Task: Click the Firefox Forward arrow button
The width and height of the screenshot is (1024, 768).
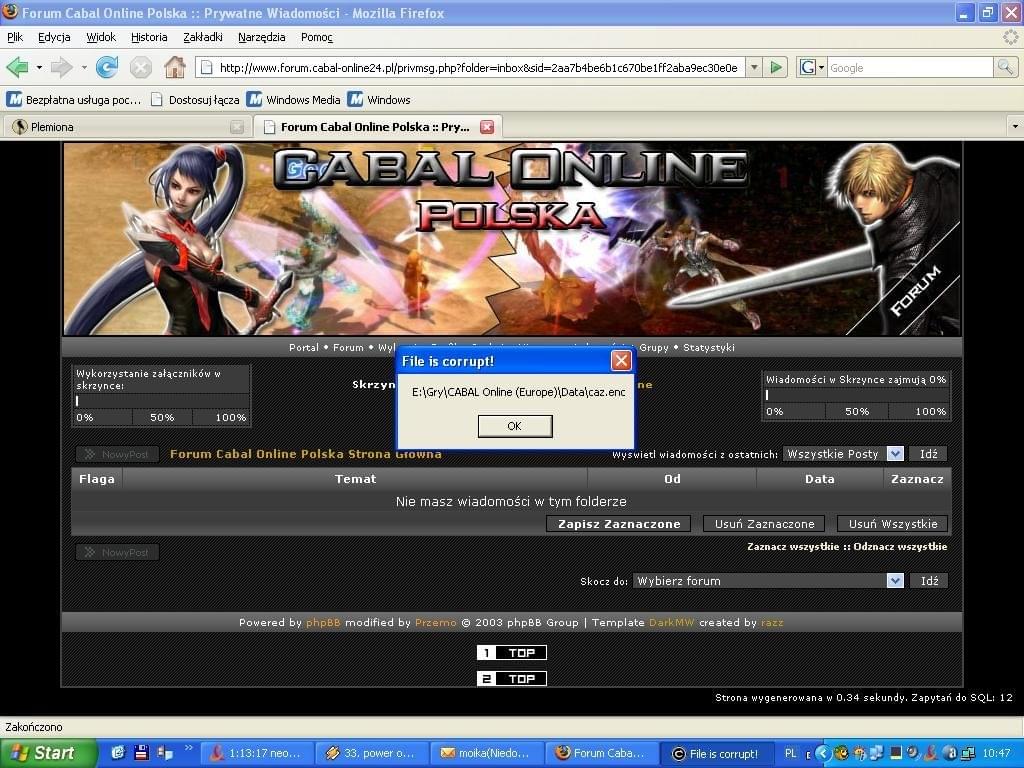Action: coord(61,67)
